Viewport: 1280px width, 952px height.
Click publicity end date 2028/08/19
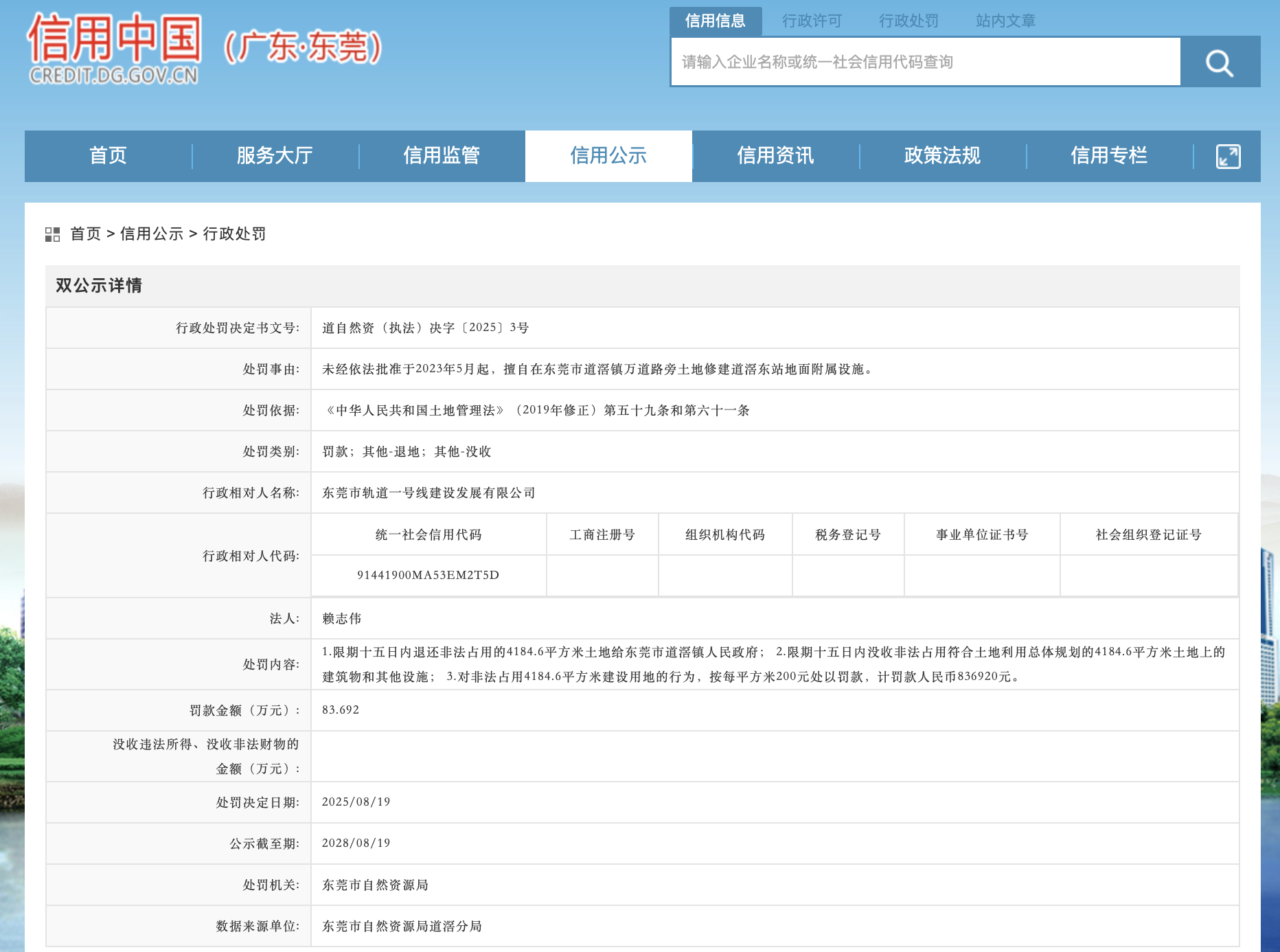click(x=356, y=843)
